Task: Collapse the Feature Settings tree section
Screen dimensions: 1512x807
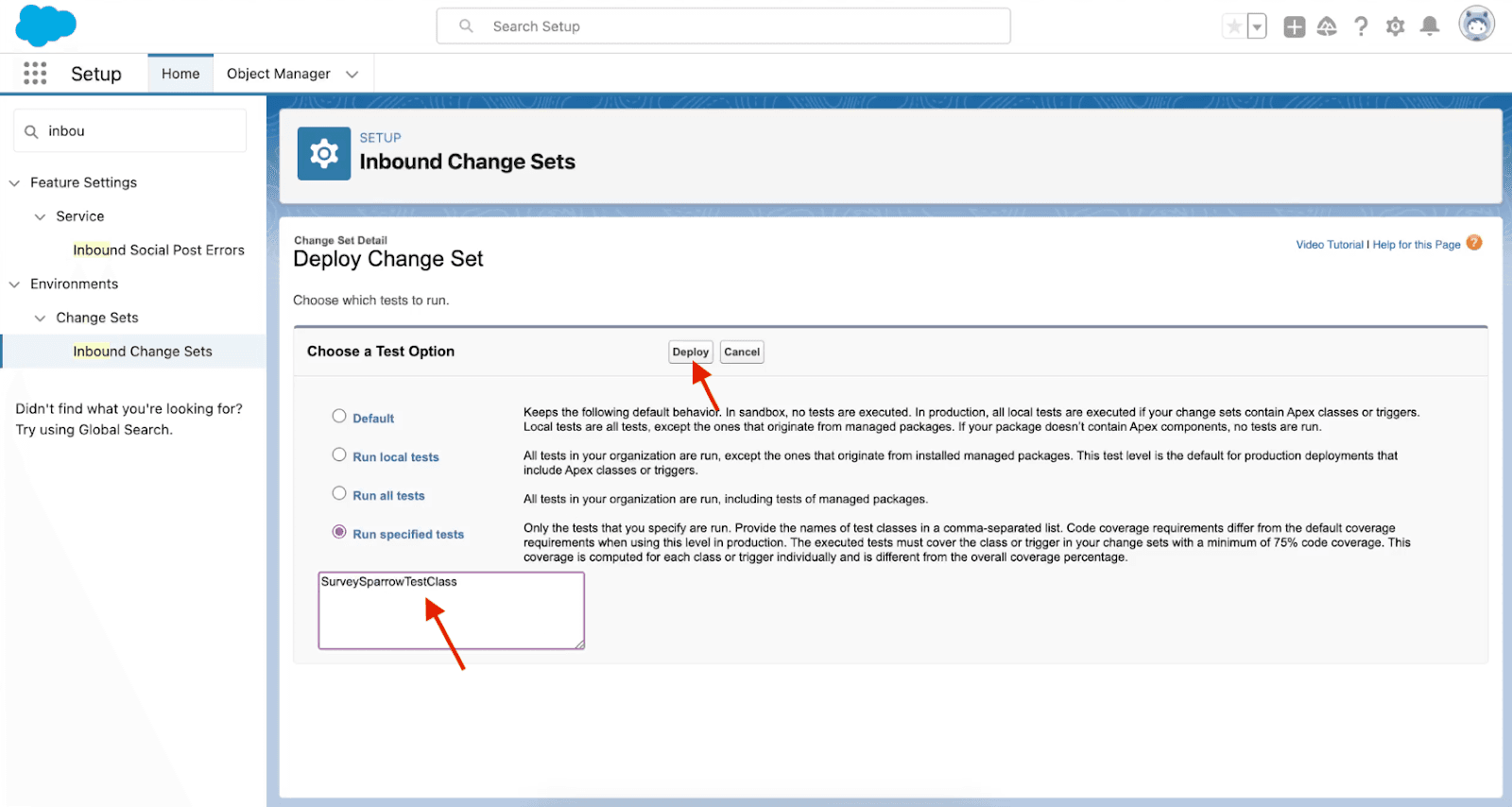Action: pos(14,182)
